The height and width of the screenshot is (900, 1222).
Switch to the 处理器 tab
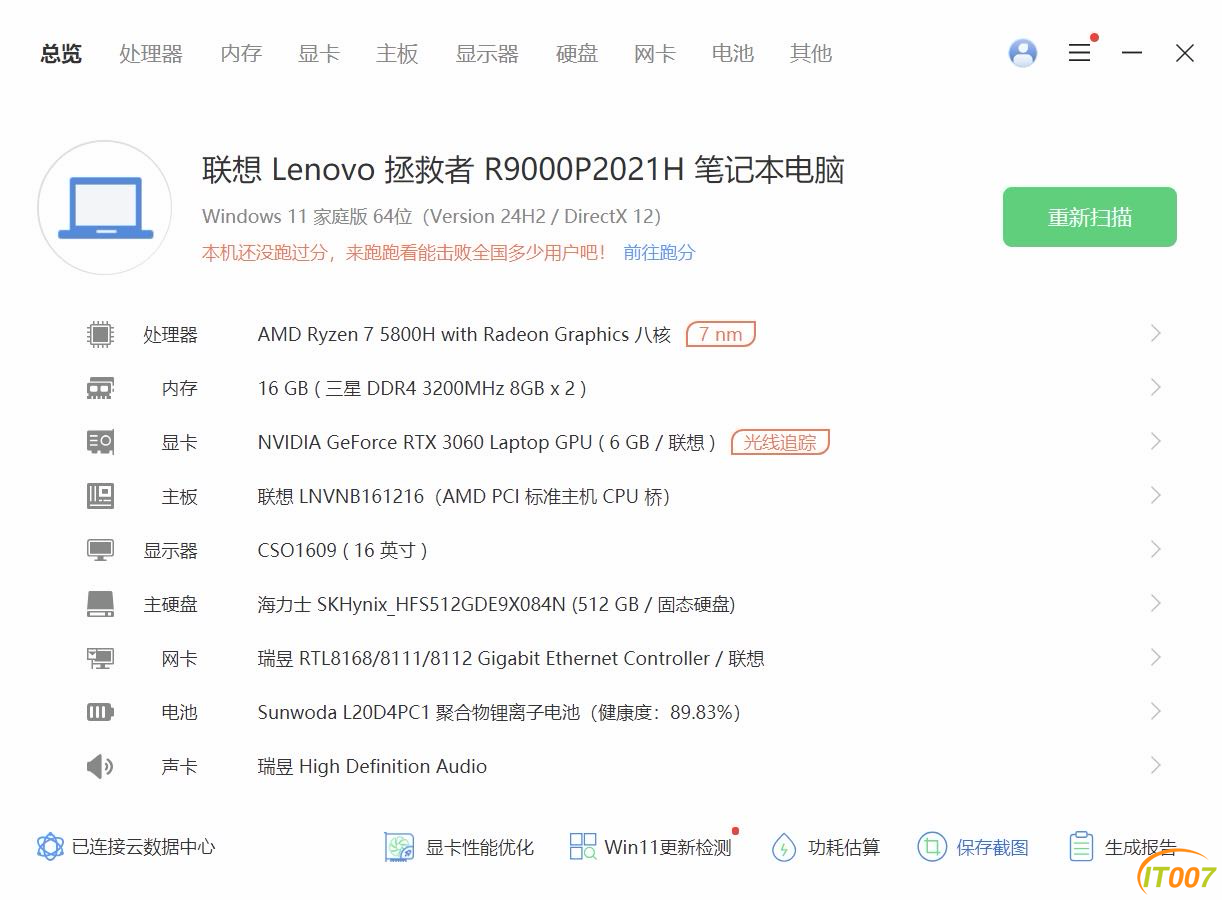[x=151, y=54]
